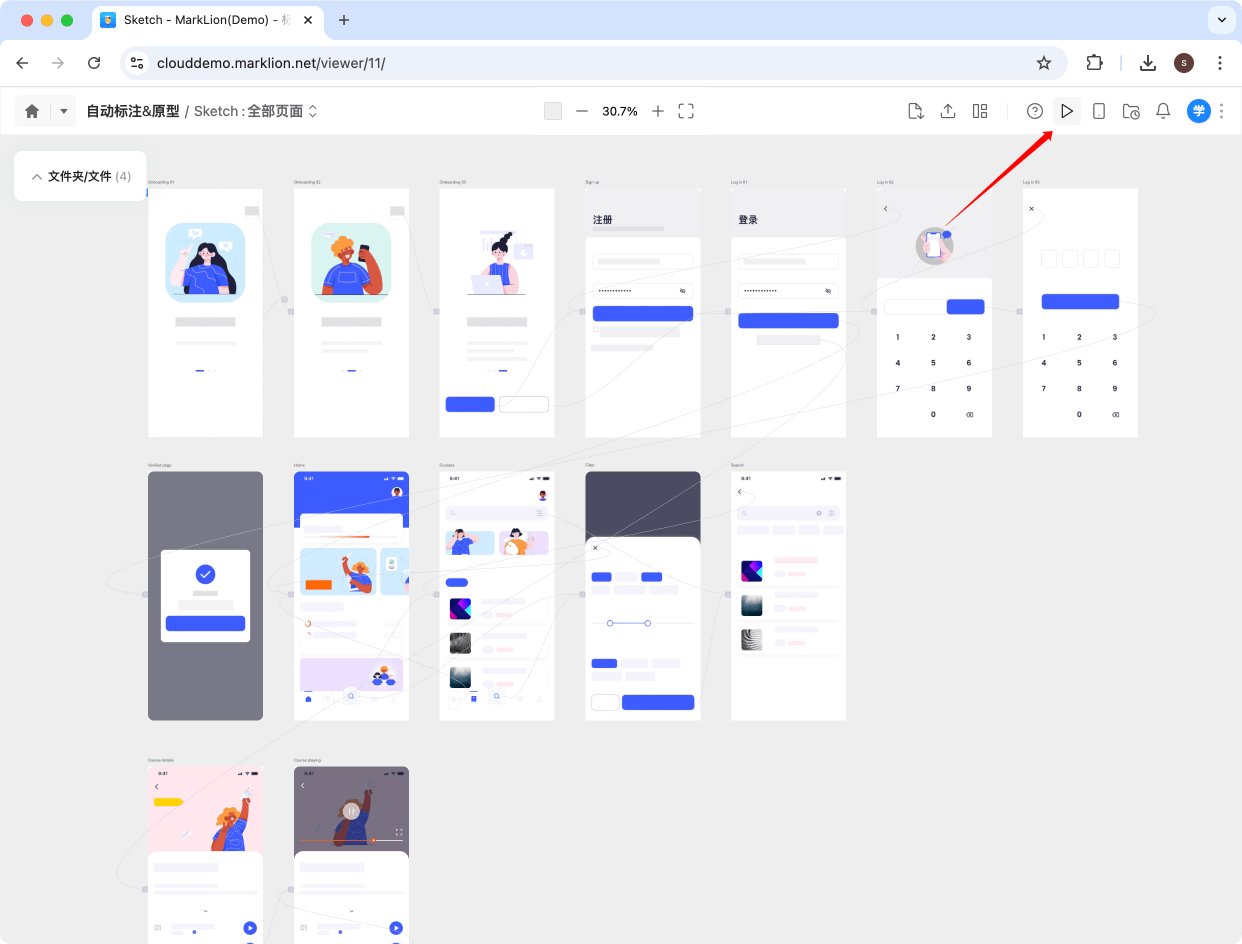Click the 自动标注&原型 breadcrumb link
Screen dimensions: 1242x944
(x=134, y=111)
